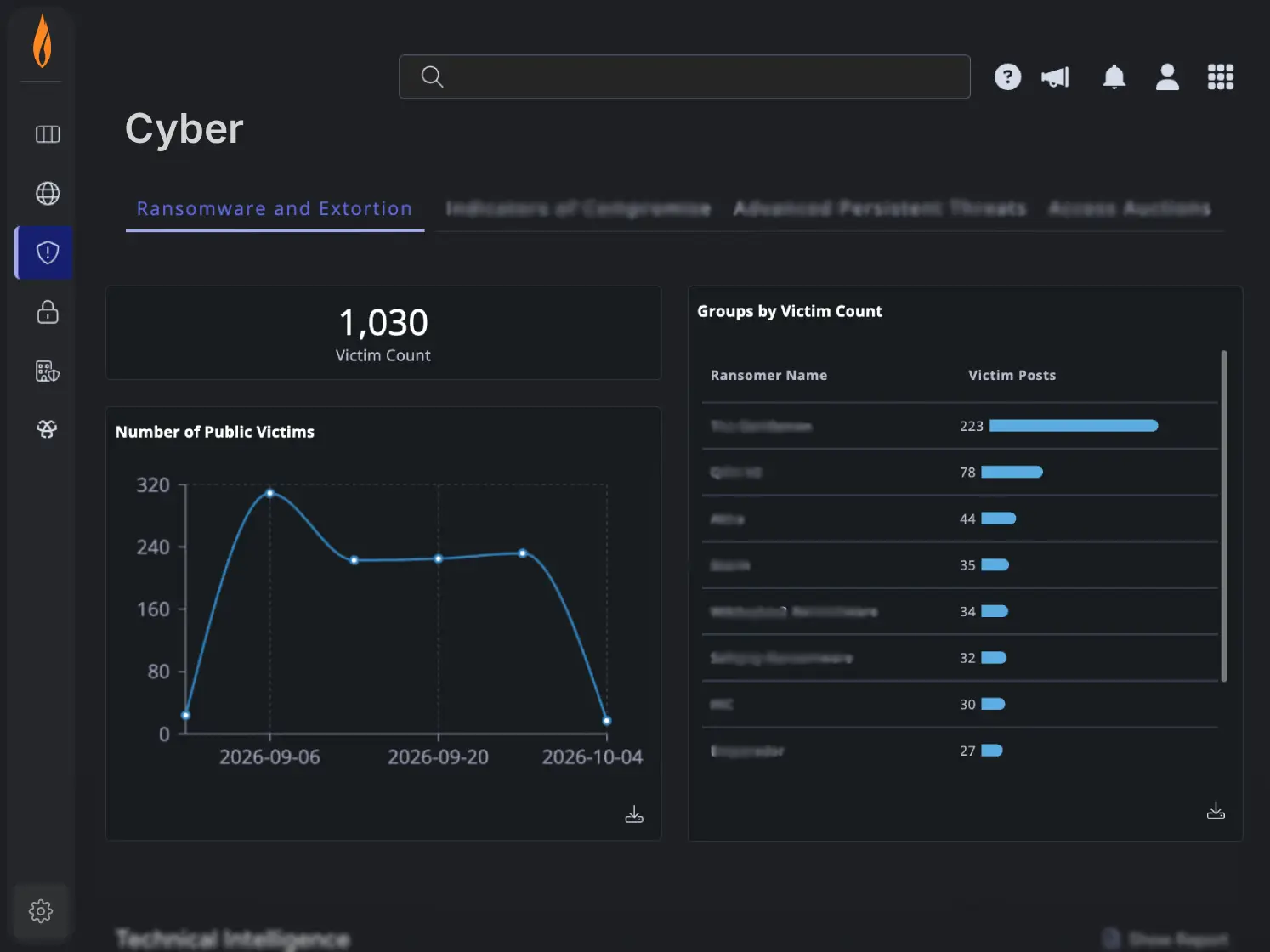Screen dimensions: 1270x952
Task: Click the last chart data point near 2026-10-04
Action: [x=607, y=721]
